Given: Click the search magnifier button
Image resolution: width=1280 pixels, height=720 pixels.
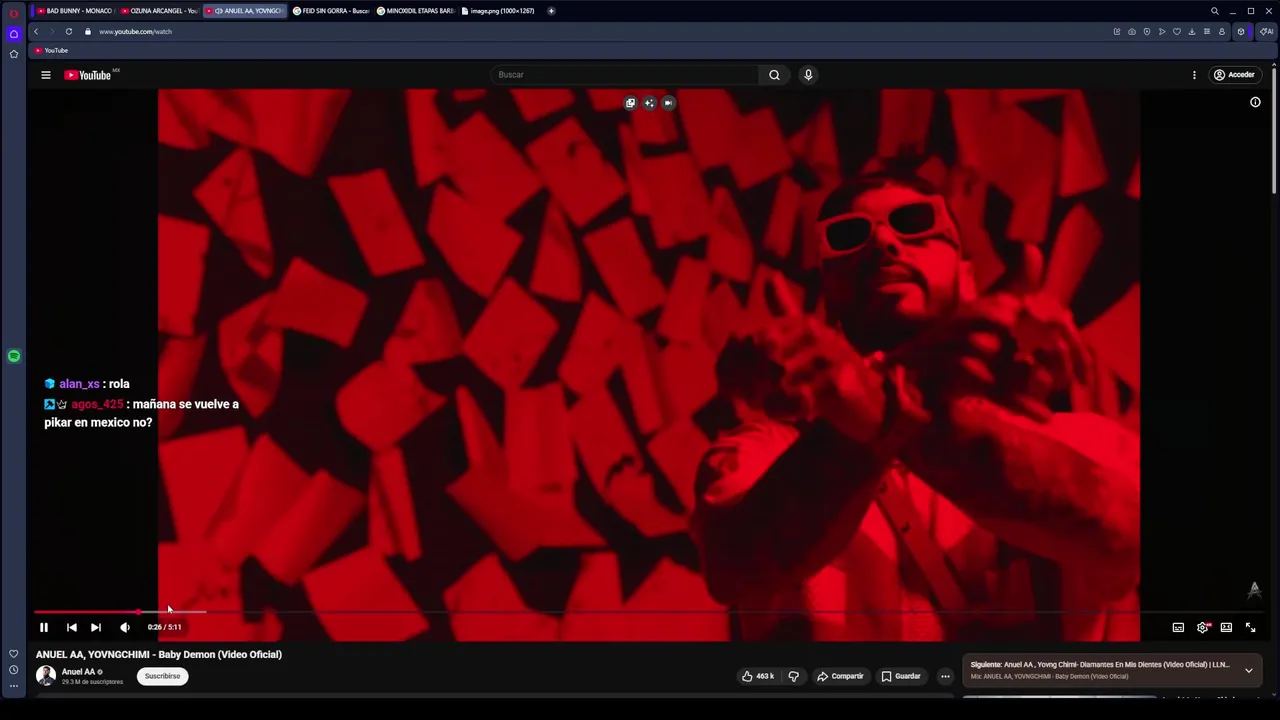Looking at the screenshot, I should (774, 75).
